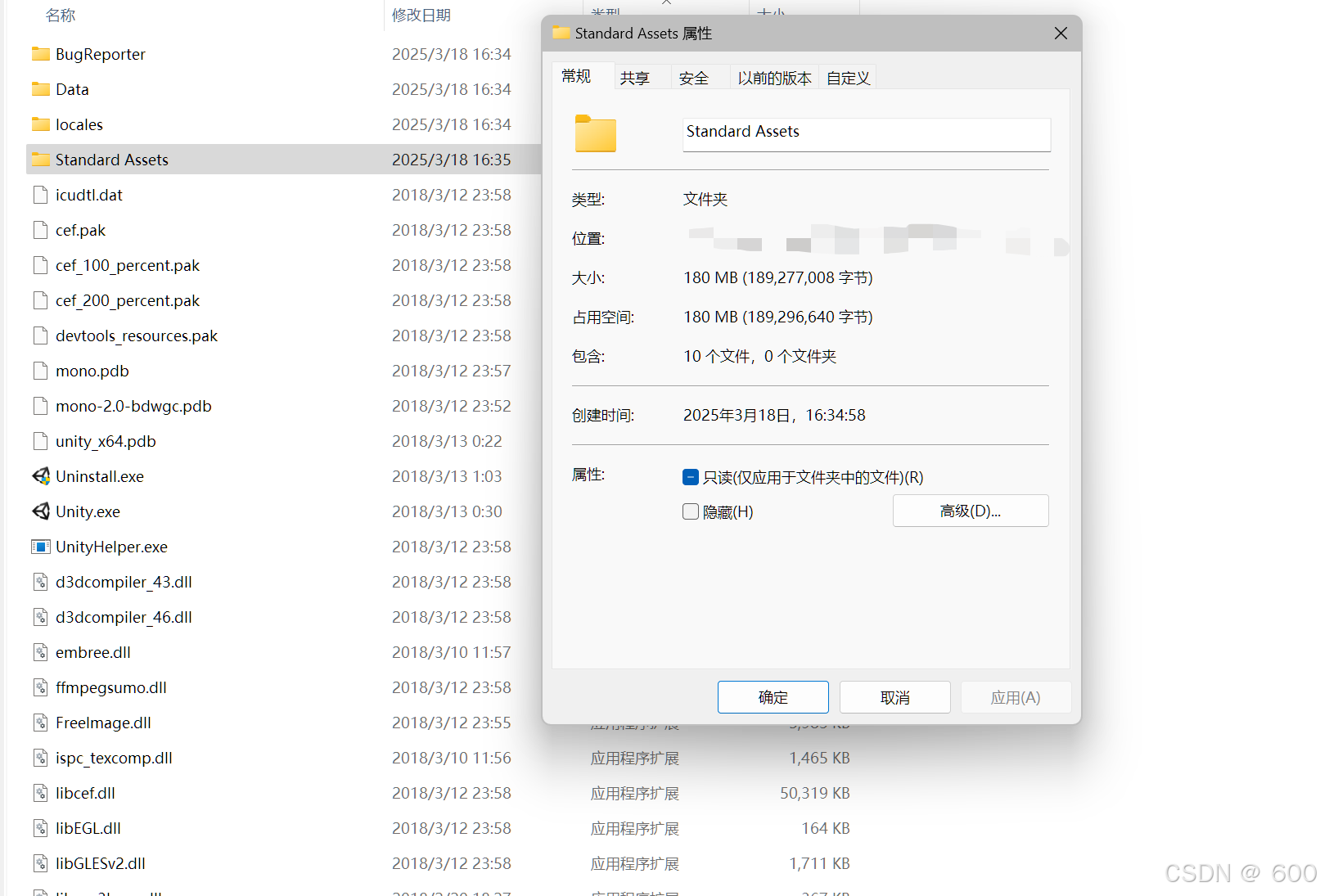Screen dimensions: 1320x896
Task: Select the UnityHelper.exe file name
Action: tap(111, 547)
